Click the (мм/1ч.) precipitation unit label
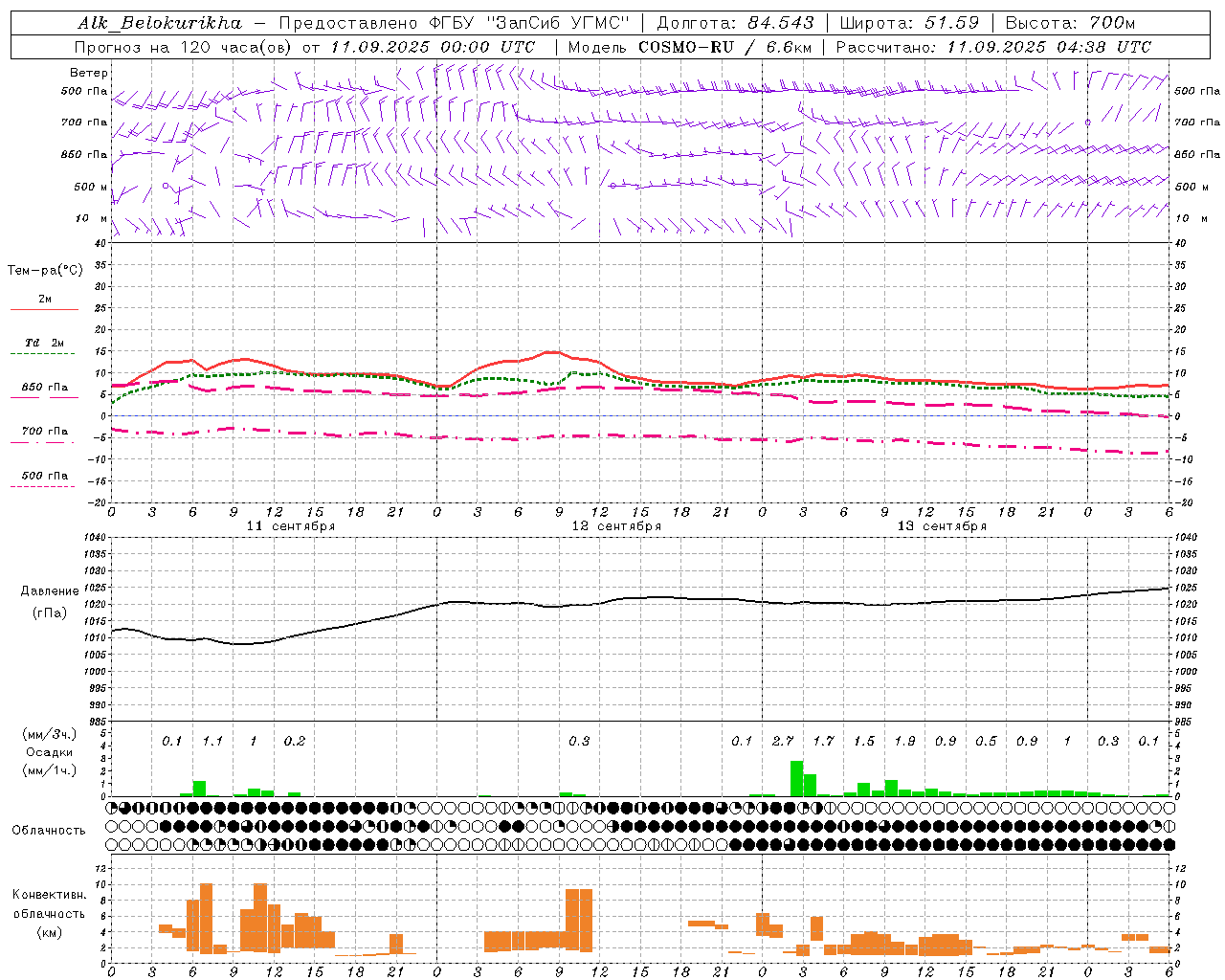Screen dimensions: 1225x980 (x=51, y=770)
